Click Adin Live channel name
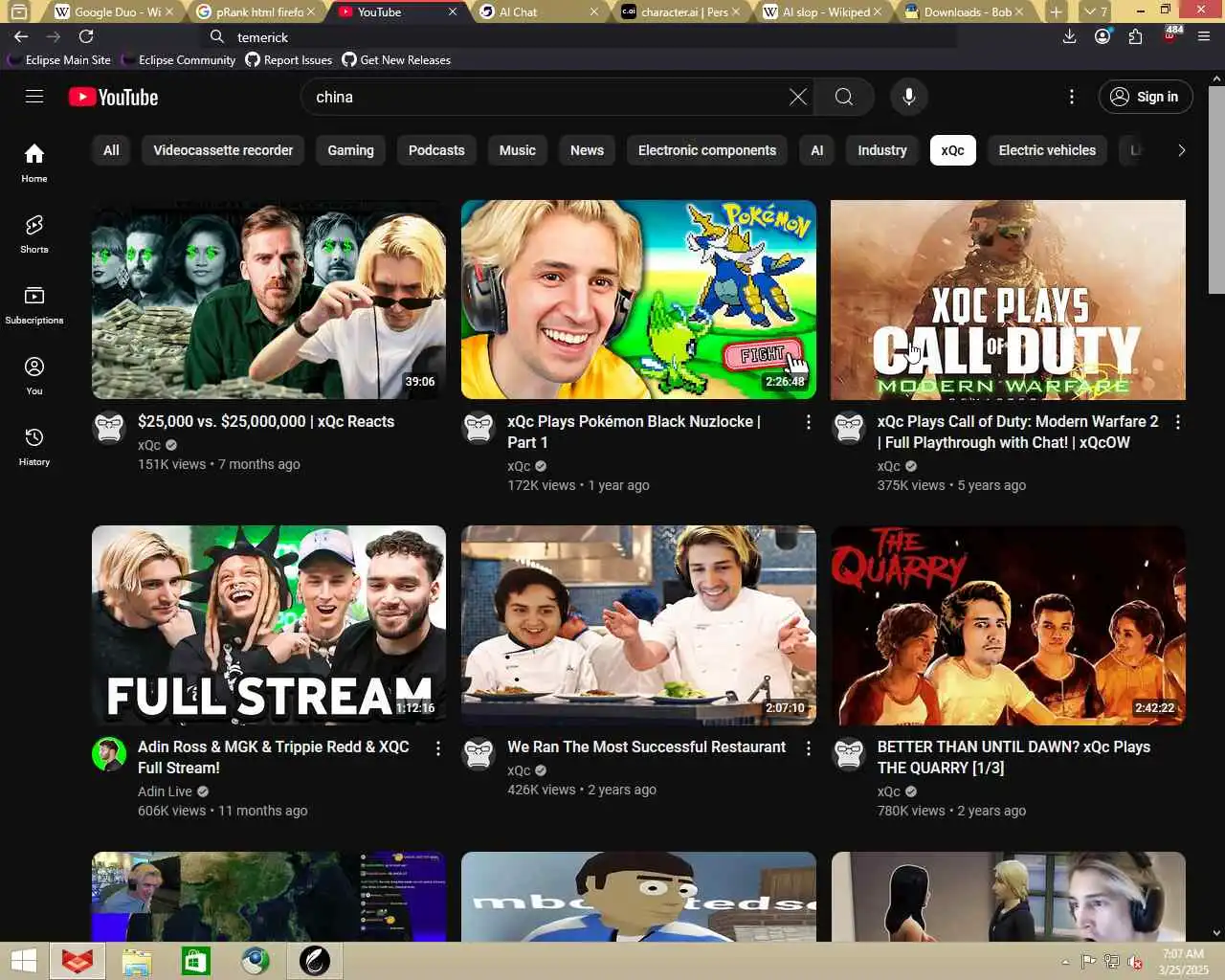Screen dimensions: 1225x980 coord(165,791)
